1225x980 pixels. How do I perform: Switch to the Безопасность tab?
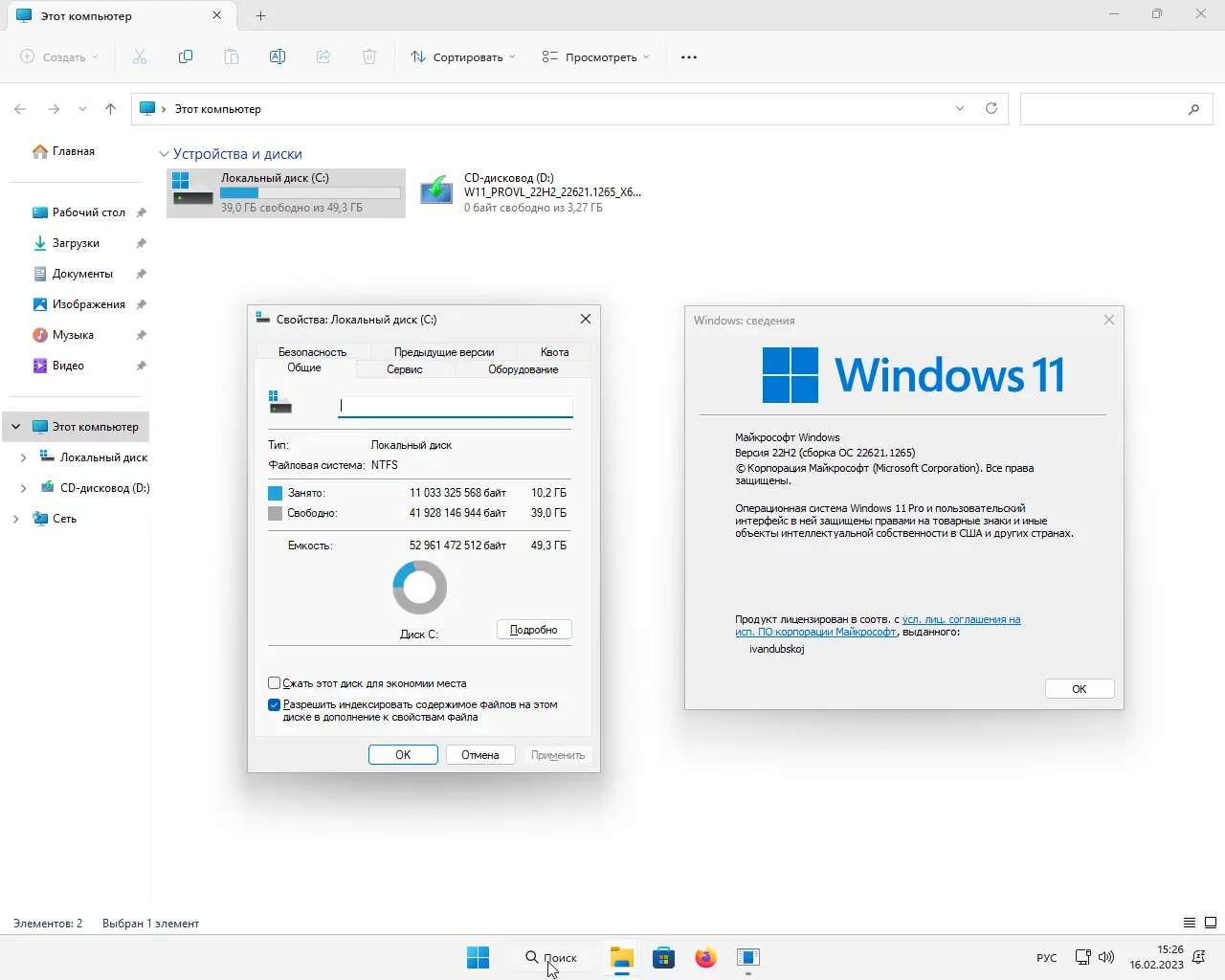click(x=312, y=352)
